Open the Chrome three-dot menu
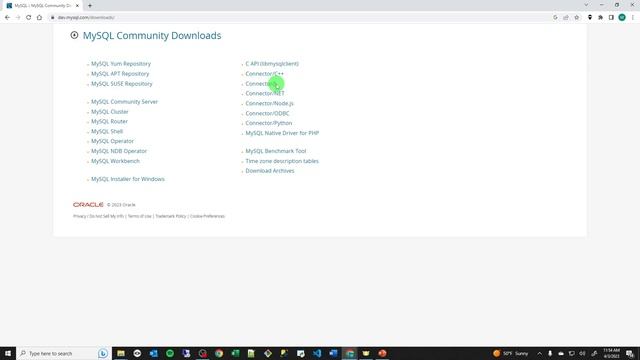 coord(633,18)
